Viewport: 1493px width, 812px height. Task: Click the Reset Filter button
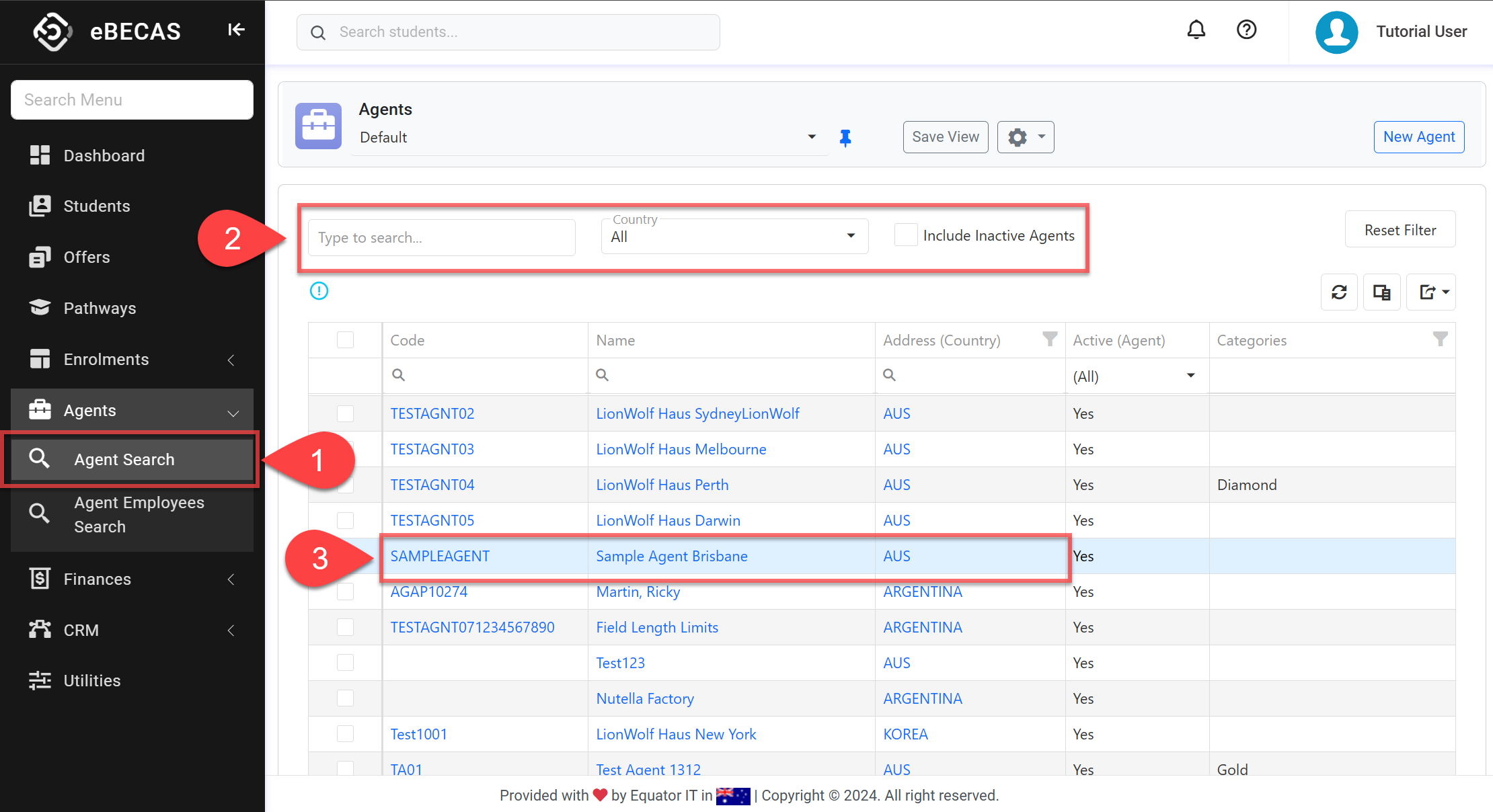(x=1400, y=230)
